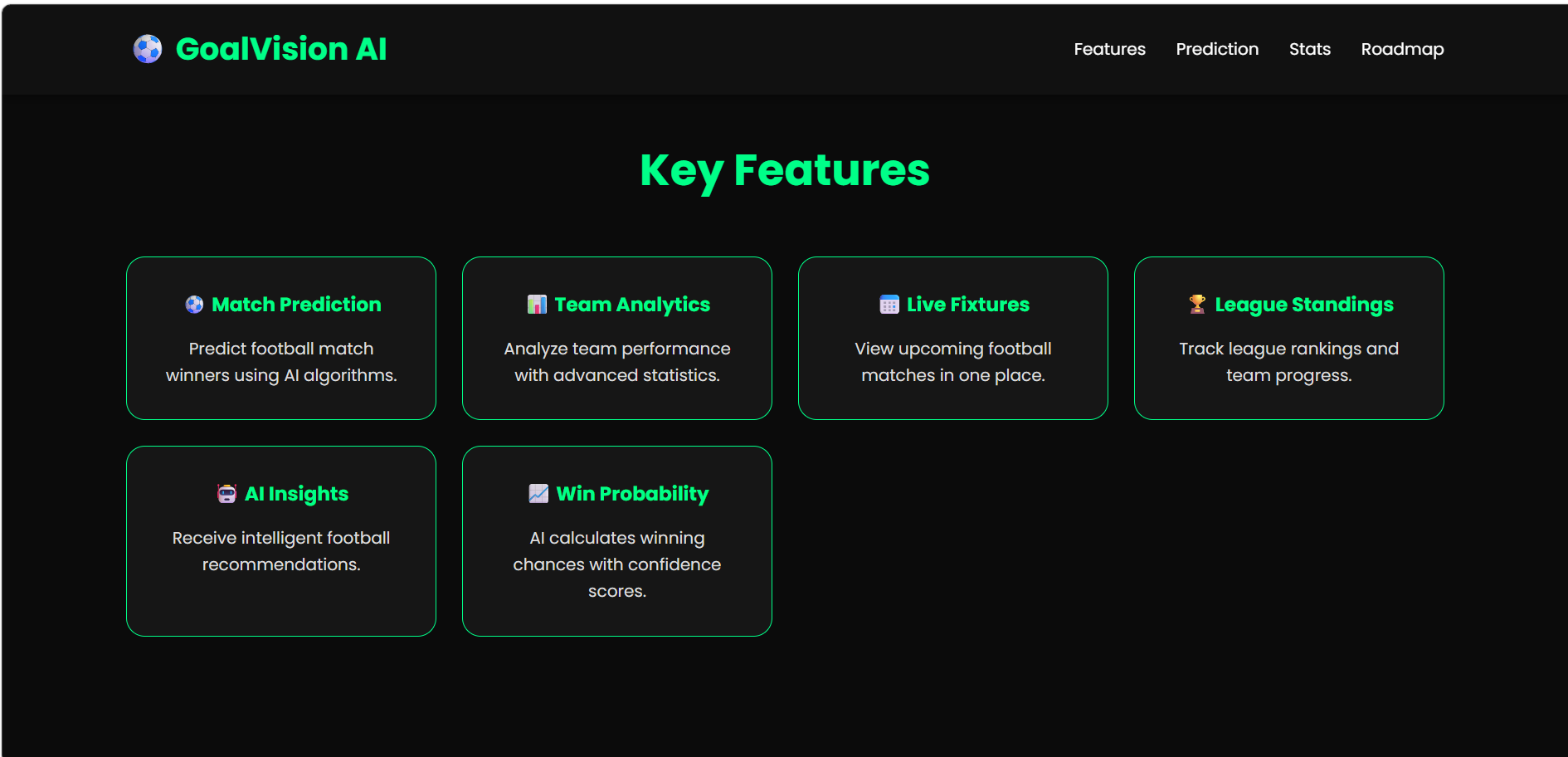Select the Team Analytics card heading
This screenshot has height=757, width=1568.
pyautogui.click(x=632, y=305)
